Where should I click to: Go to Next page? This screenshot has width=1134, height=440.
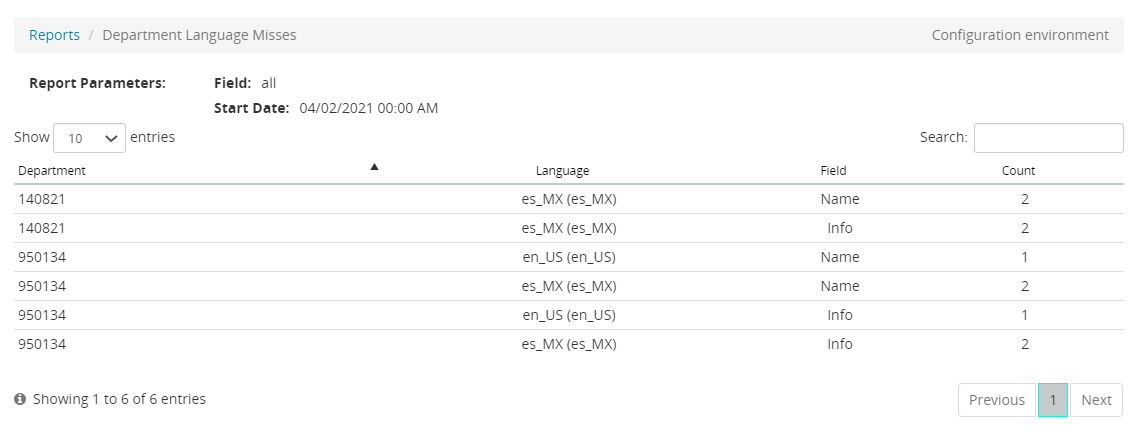1096,400
